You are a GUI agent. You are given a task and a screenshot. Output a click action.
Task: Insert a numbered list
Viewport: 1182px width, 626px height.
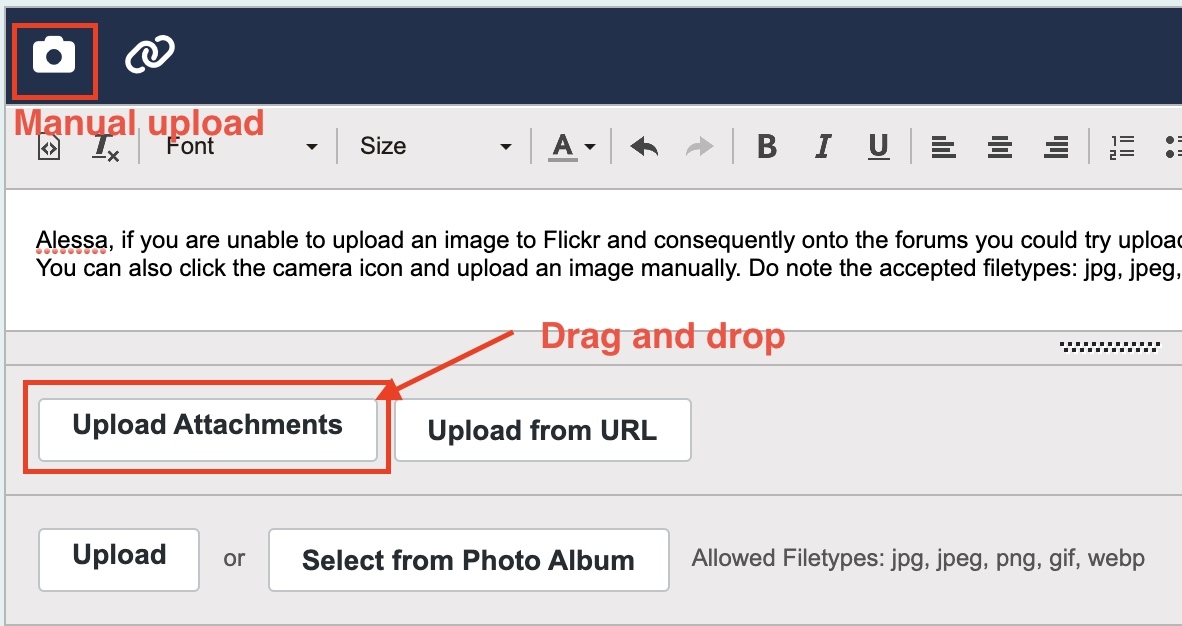coord(1121,147)
